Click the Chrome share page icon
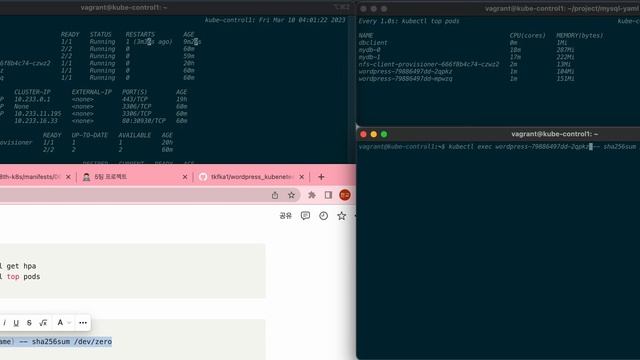640x360 pixels. 275,195
